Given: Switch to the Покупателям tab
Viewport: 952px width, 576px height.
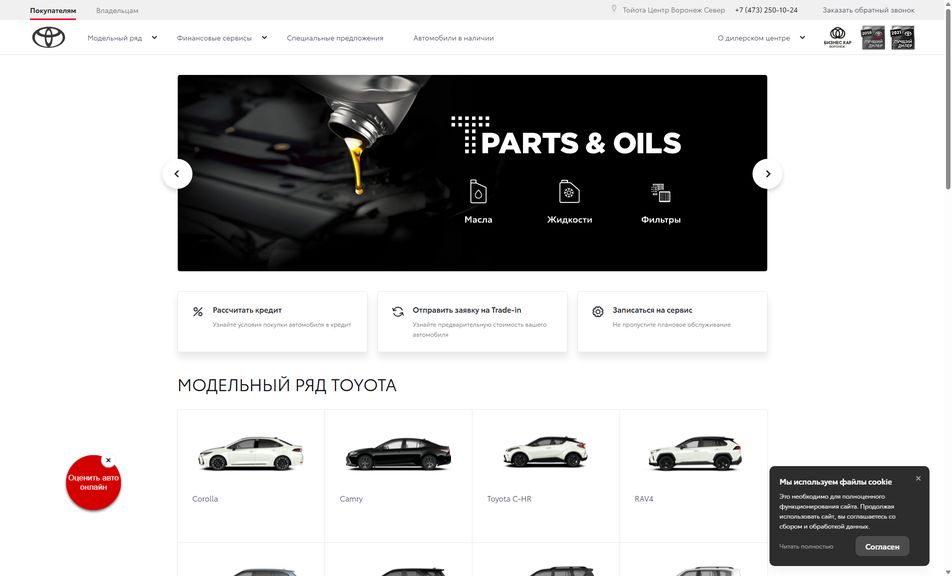Looking at the screenshot, I should 53,10.
